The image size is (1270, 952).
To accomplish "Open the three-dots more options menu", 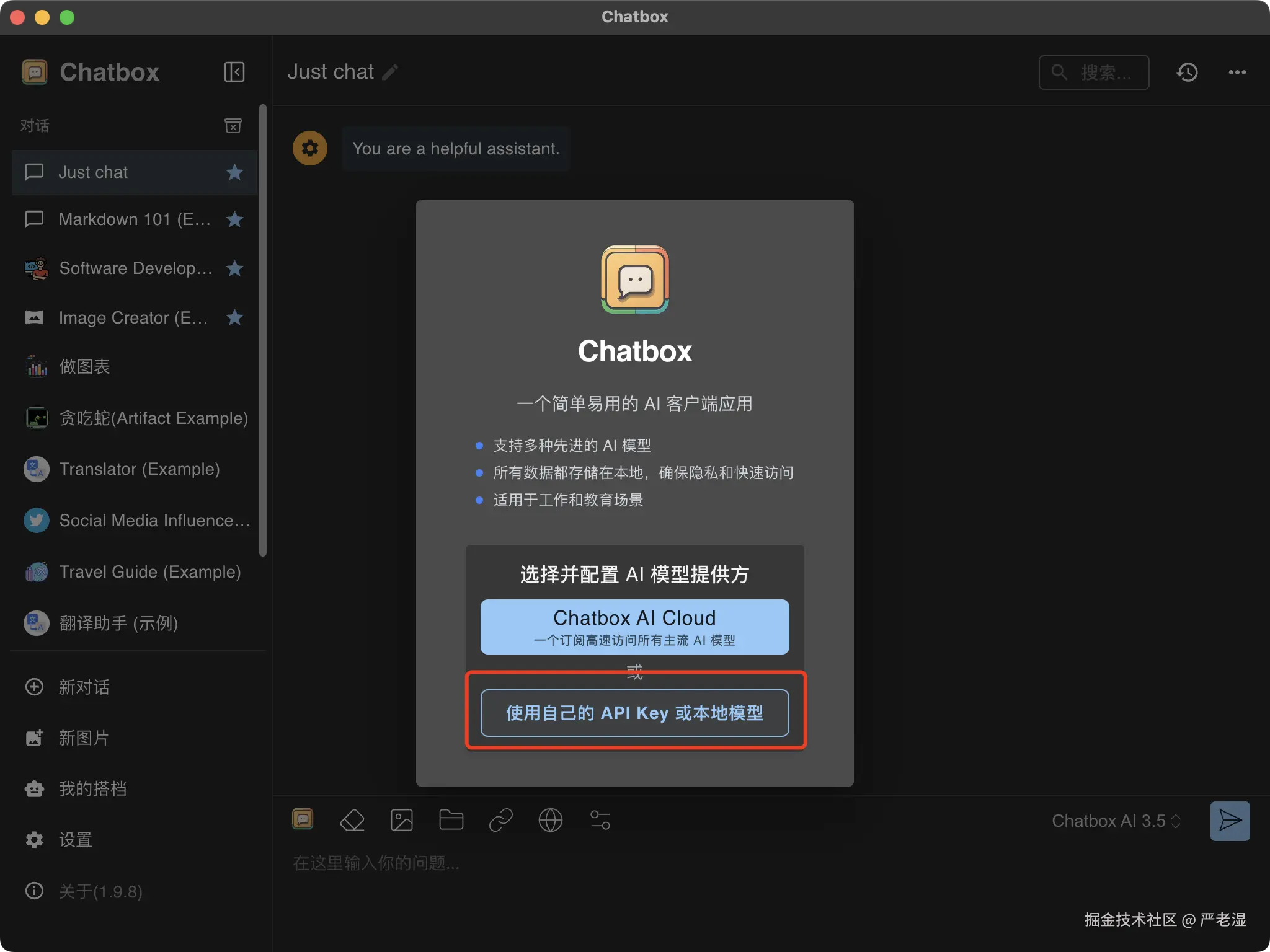I will tap(1237, 73).
